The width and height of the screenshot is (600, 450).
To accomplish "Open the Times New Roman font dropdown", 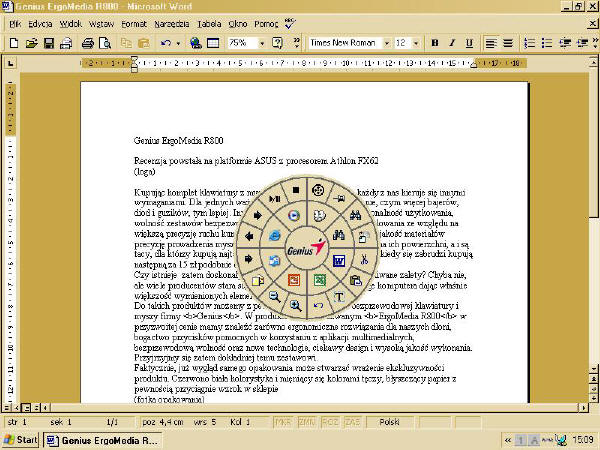I will (x=384, y=43).
